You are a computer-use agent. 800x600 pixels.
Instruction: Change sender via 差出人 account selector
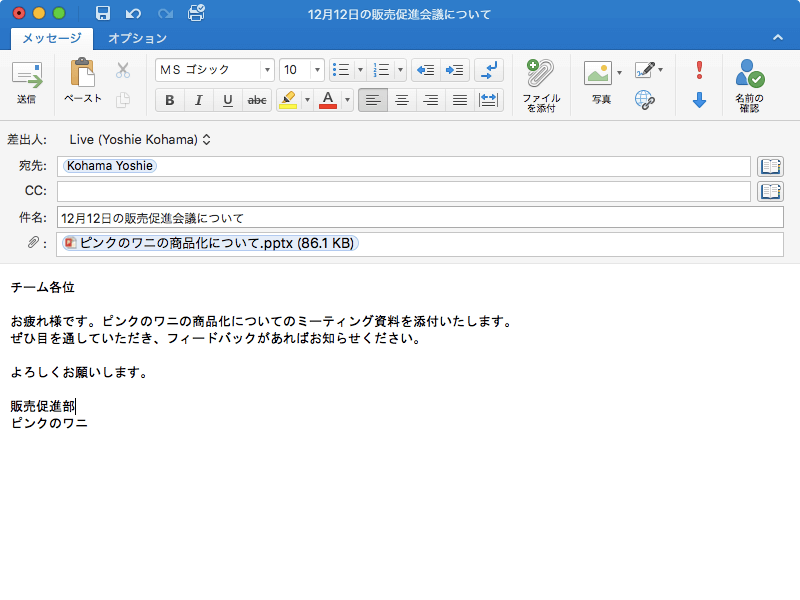click(140, 139)
